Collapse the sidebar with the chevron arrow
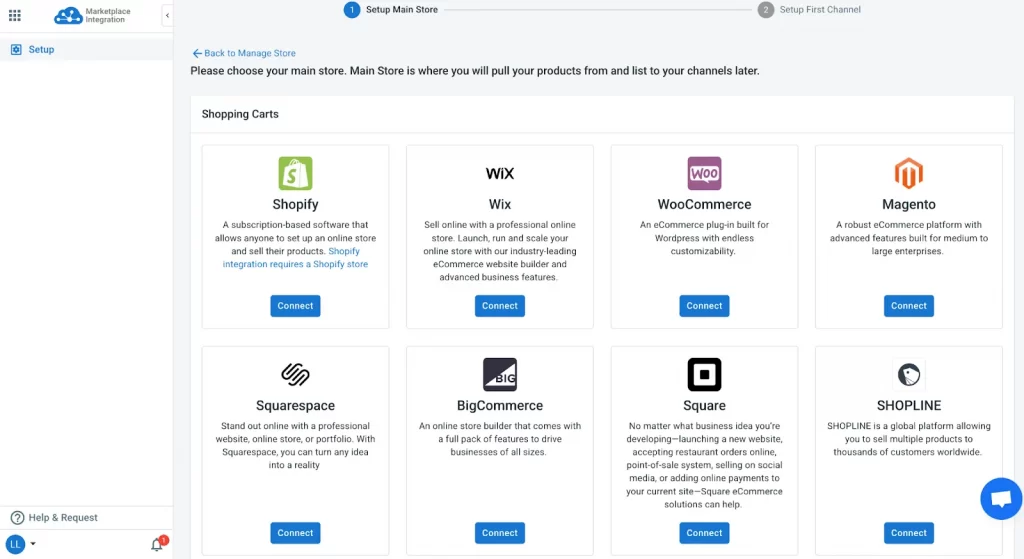The width and height of the screenshot is (1024, 559). click(x=167, y=15)
